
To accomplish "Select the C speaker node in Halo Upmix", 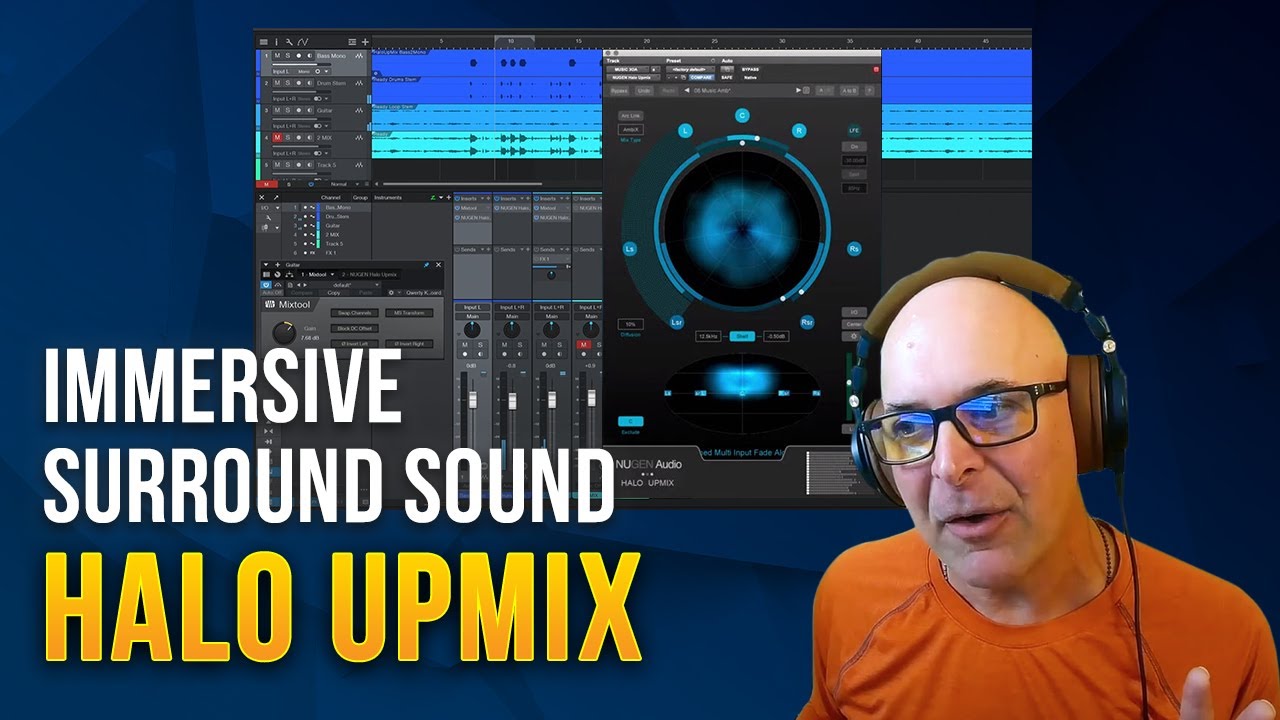I will pos(742,115).
